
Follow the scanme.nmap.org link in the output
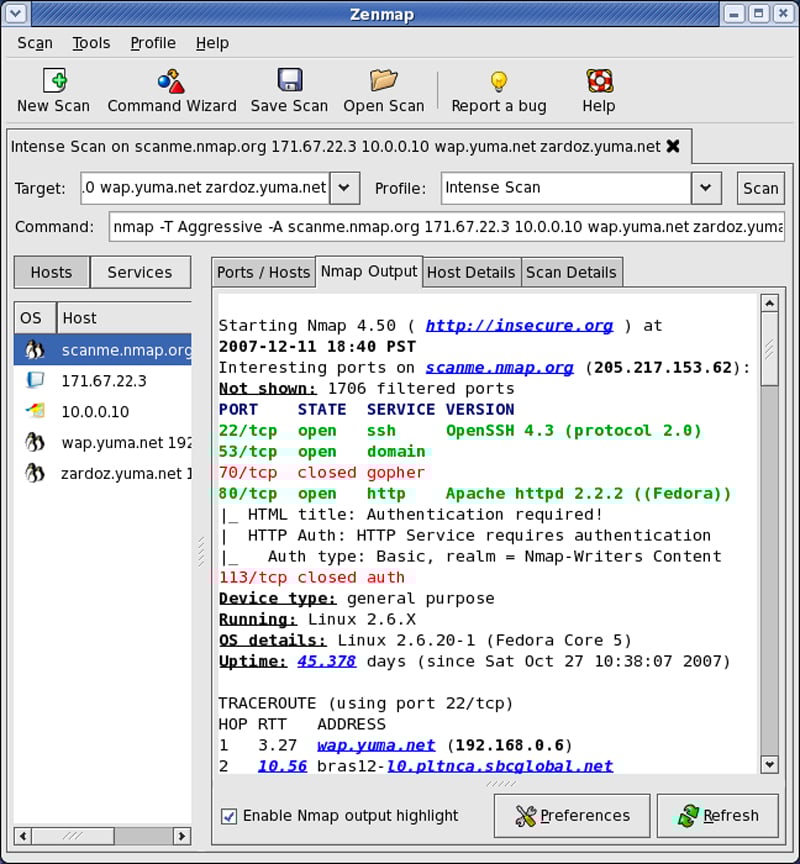(499, 367)
